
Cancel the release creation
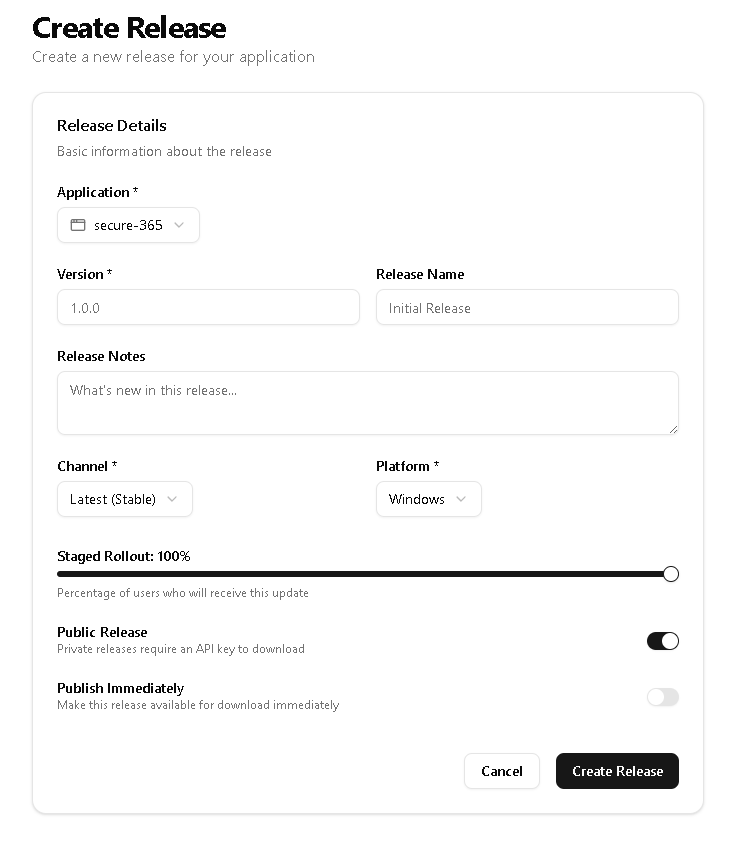tap(501, 771)
